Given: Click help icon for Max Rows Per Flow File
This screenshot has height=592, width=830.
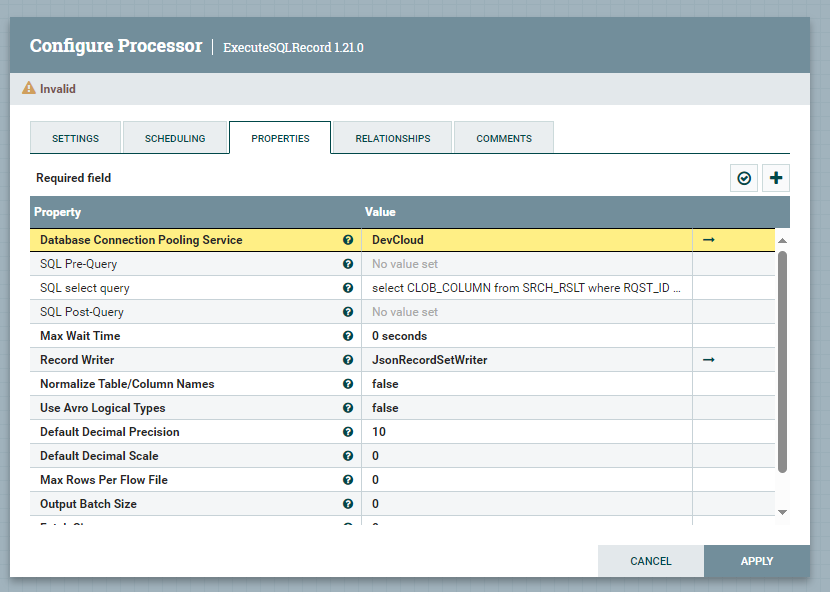Looking at the screenshot, I should [348, 480].
